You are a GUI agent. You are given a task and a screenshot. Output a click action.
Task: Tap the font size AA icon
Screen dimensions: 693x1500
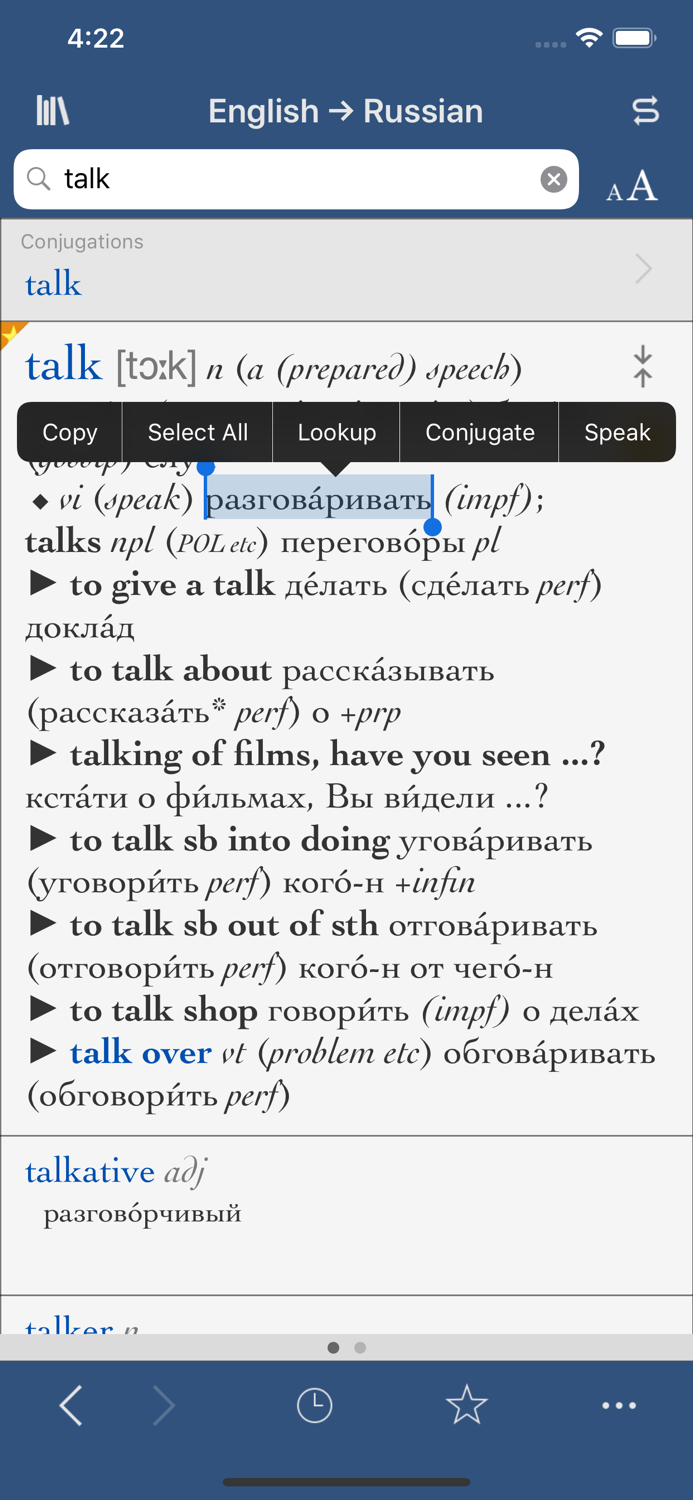(x=632, y=187)
